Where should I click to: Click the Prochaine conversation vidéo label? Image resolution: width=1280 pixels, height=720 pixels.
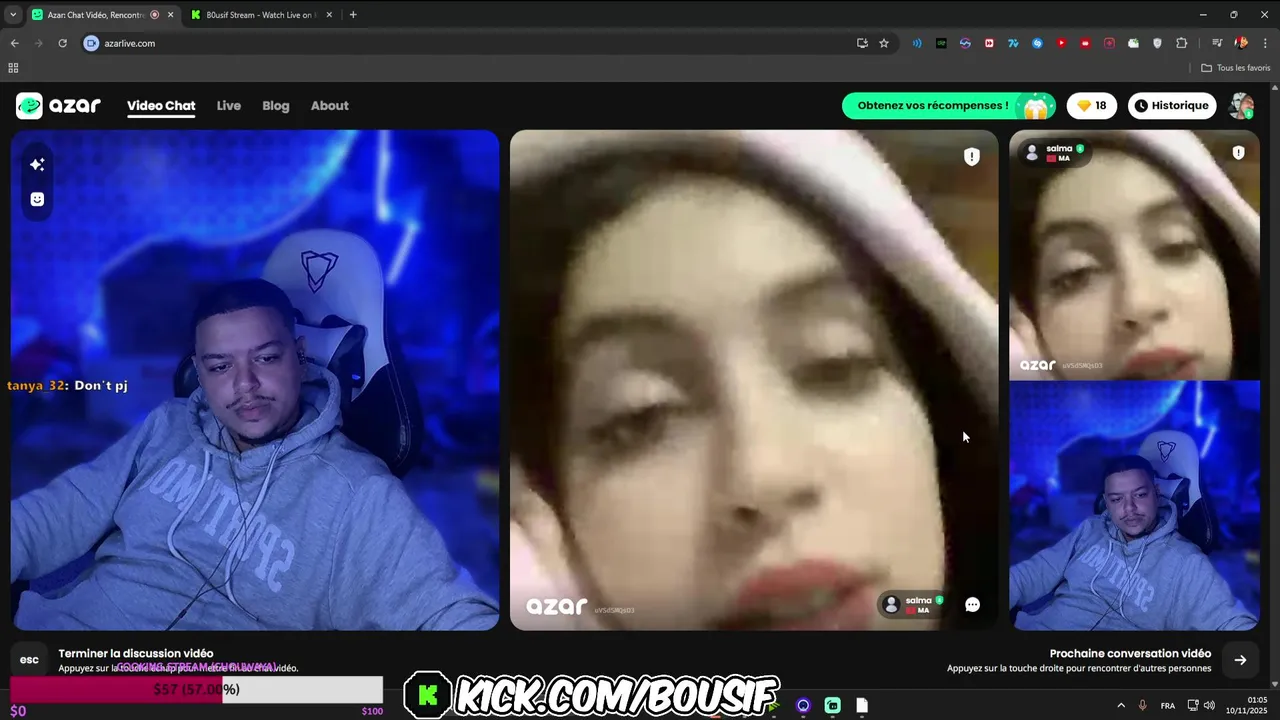(1130, 653)
